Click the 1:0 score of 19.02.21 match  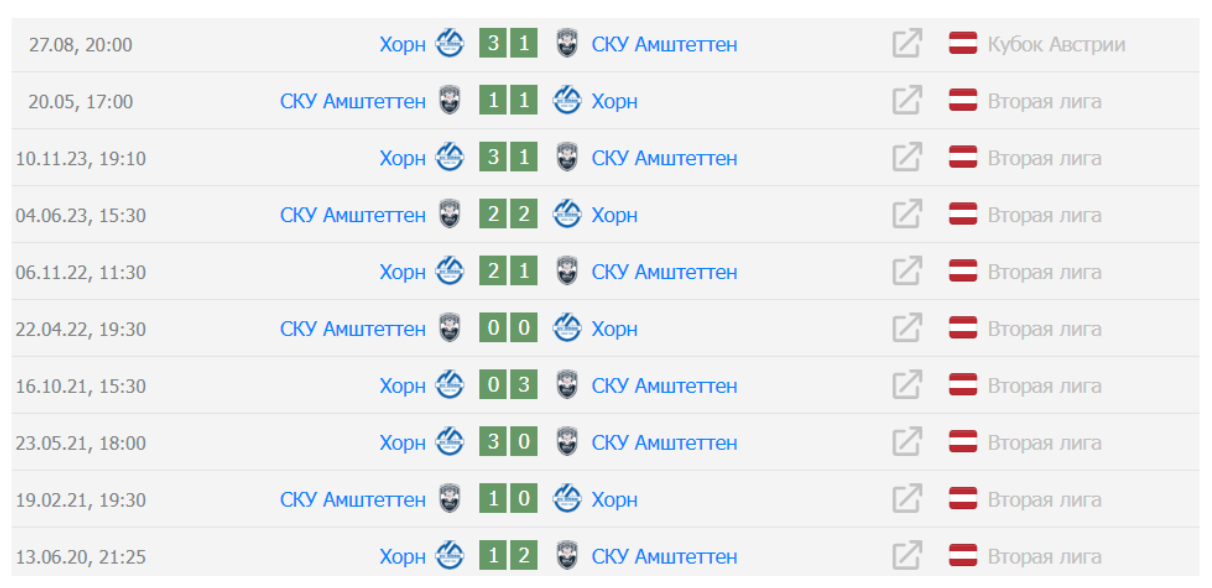508,499
